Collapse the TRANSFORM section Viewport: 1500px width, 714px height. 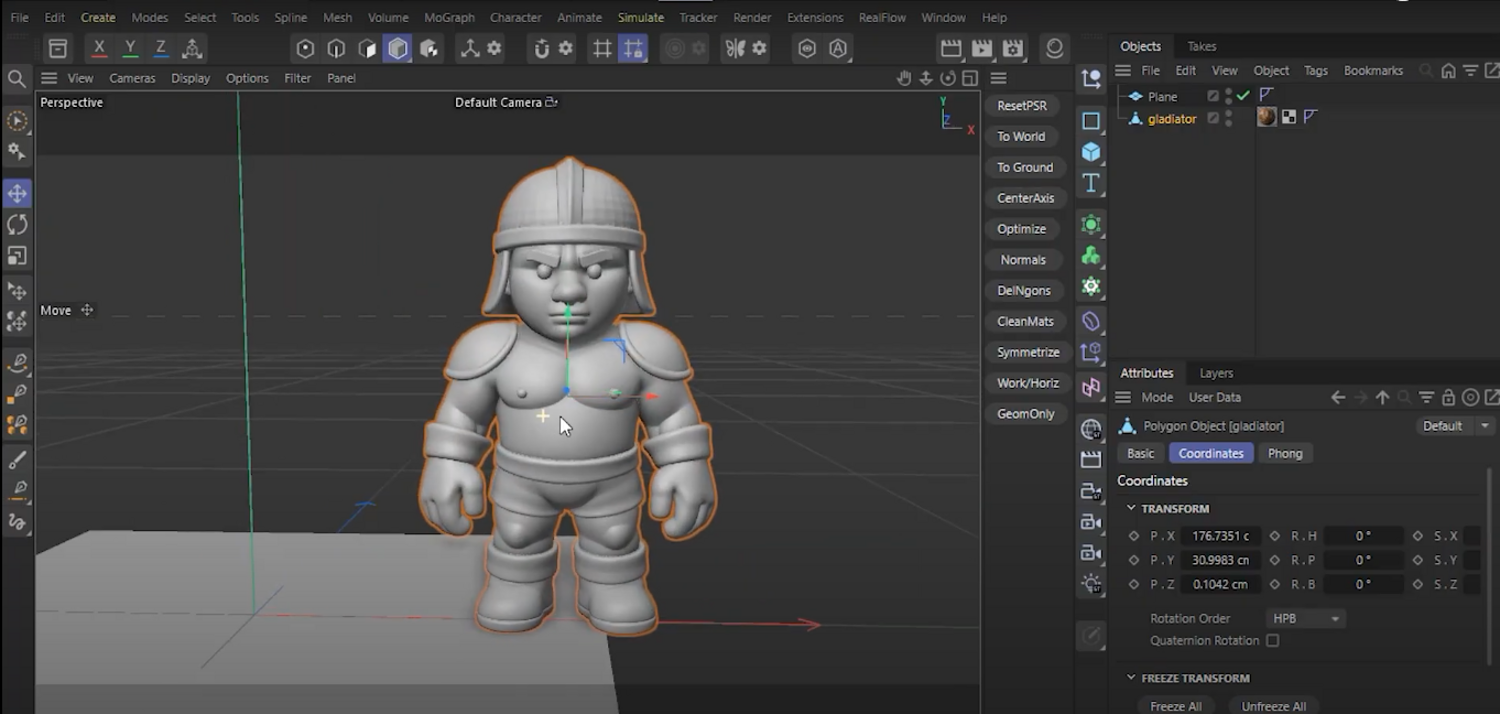point(1131,508)
